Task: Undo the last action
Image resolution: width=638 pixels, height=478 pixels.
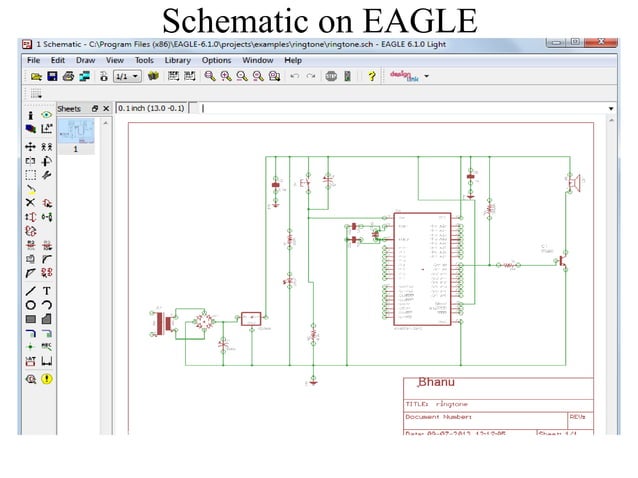Action: tap(295, 76)
